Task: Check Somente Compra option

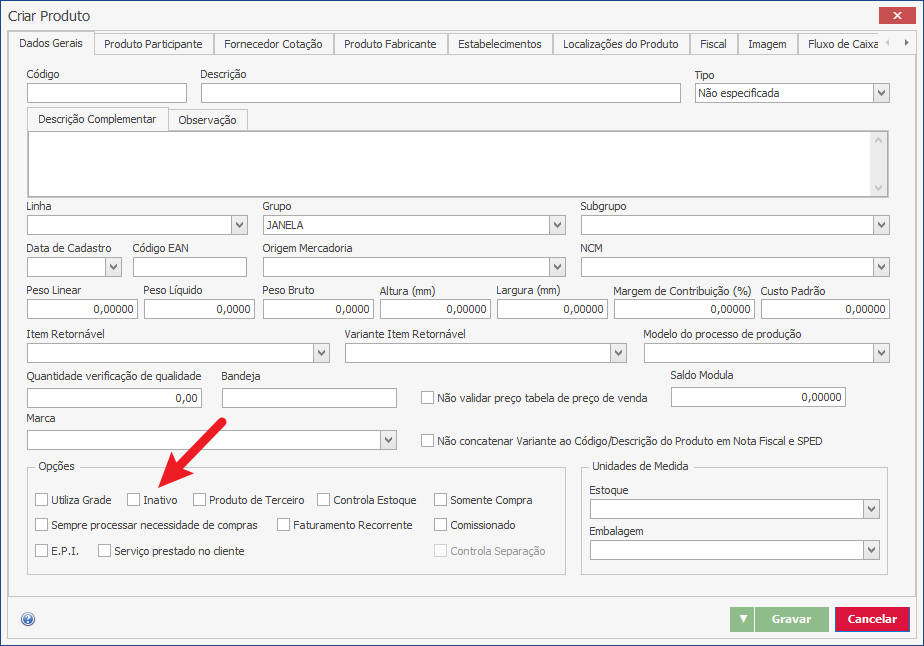Action: point(440,500)
